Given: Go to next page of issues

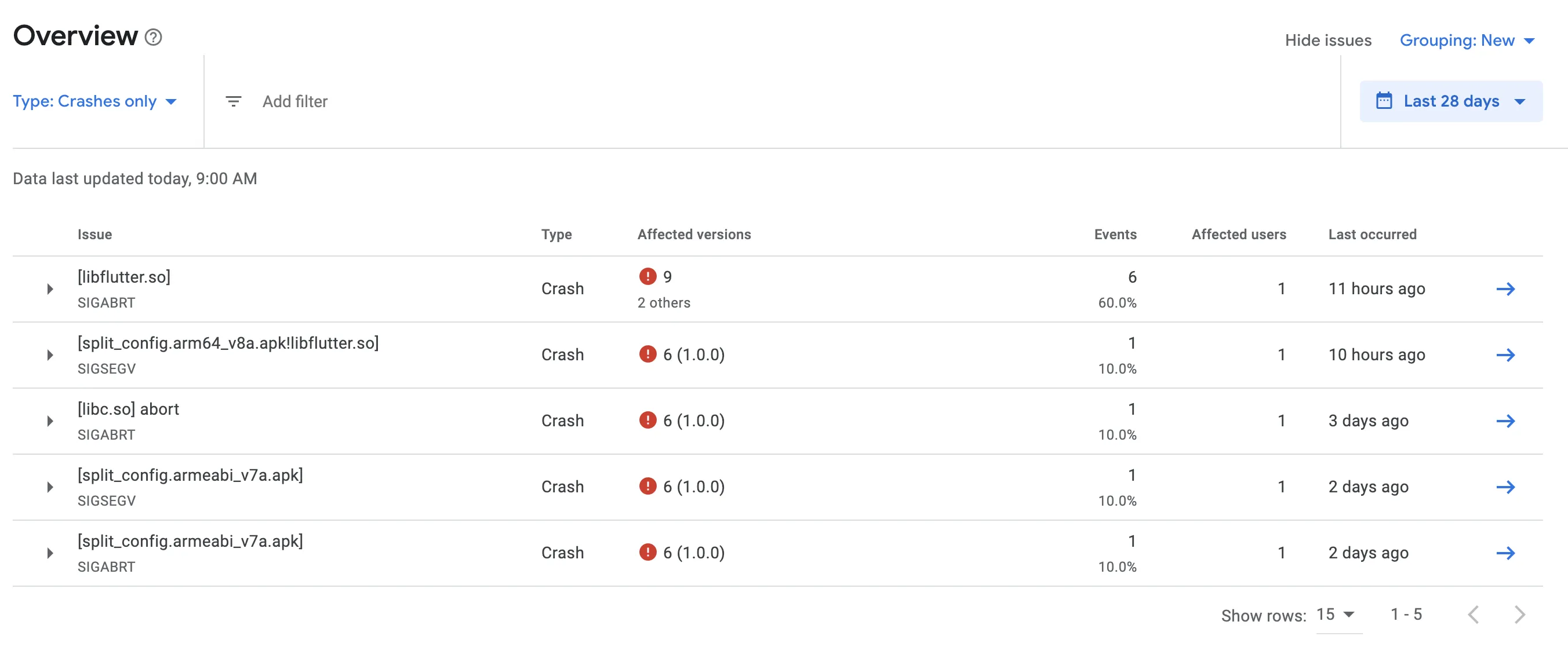Looking at the screenshot, I should click(1519, 615).
